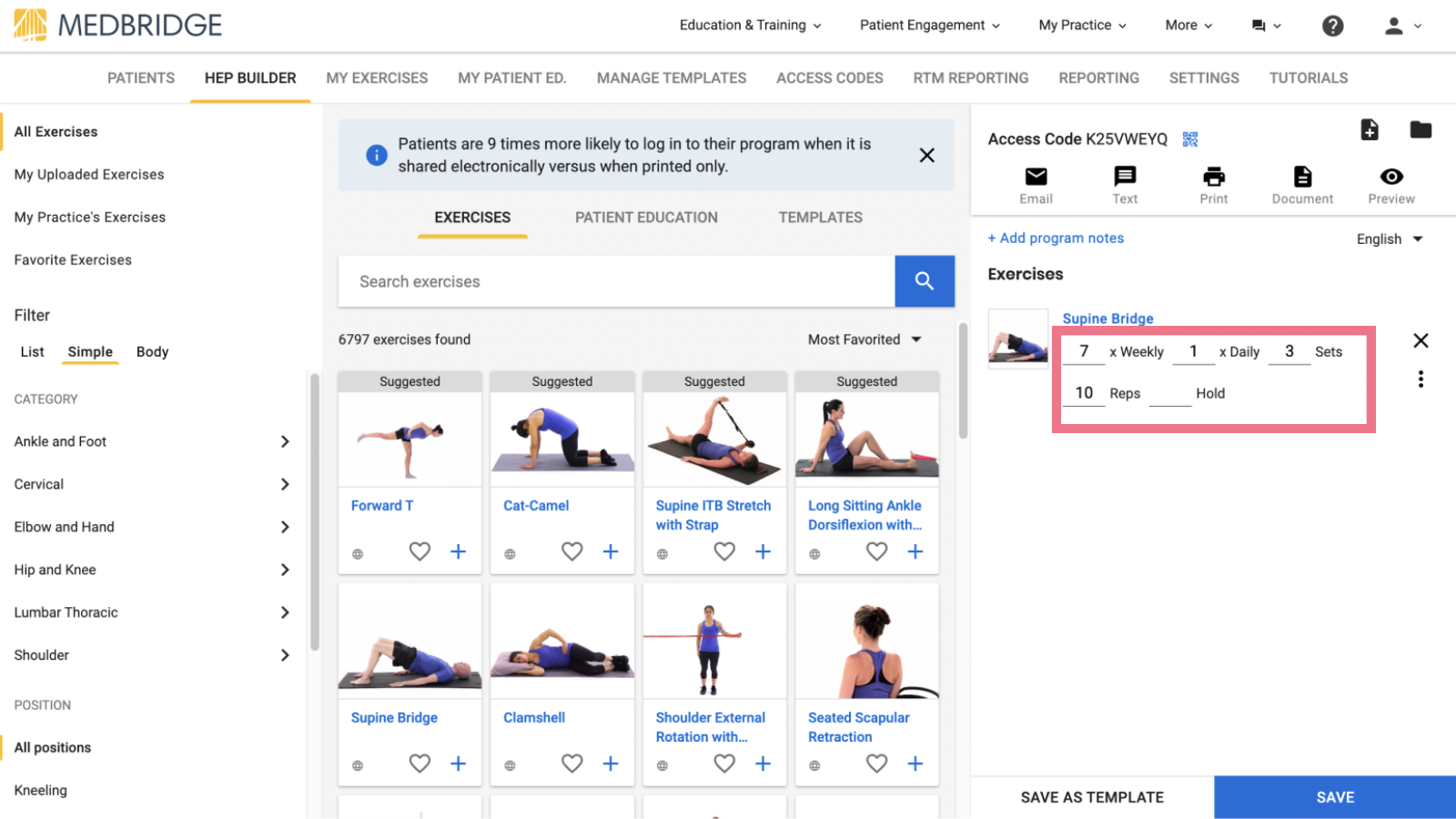1456x819 pixels.
Task: Favorite the Supine Bridge exercise card
Action: click(x=420, y=763)
